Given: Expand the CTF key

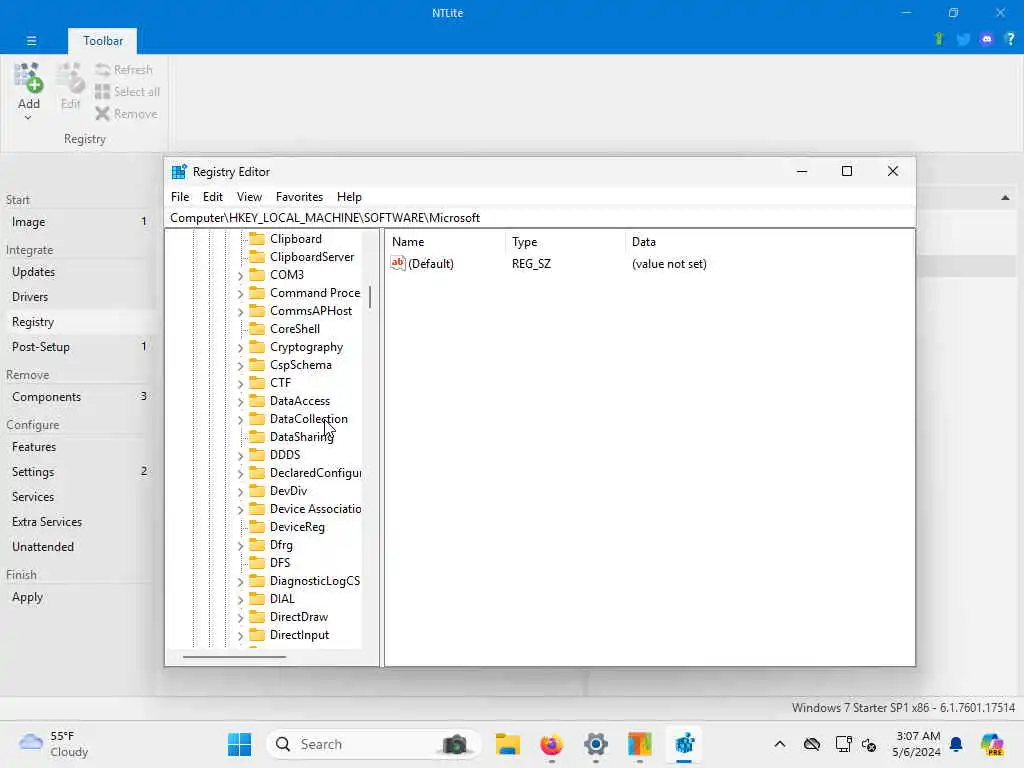Looking at the screenshot, I should [240, 383].
